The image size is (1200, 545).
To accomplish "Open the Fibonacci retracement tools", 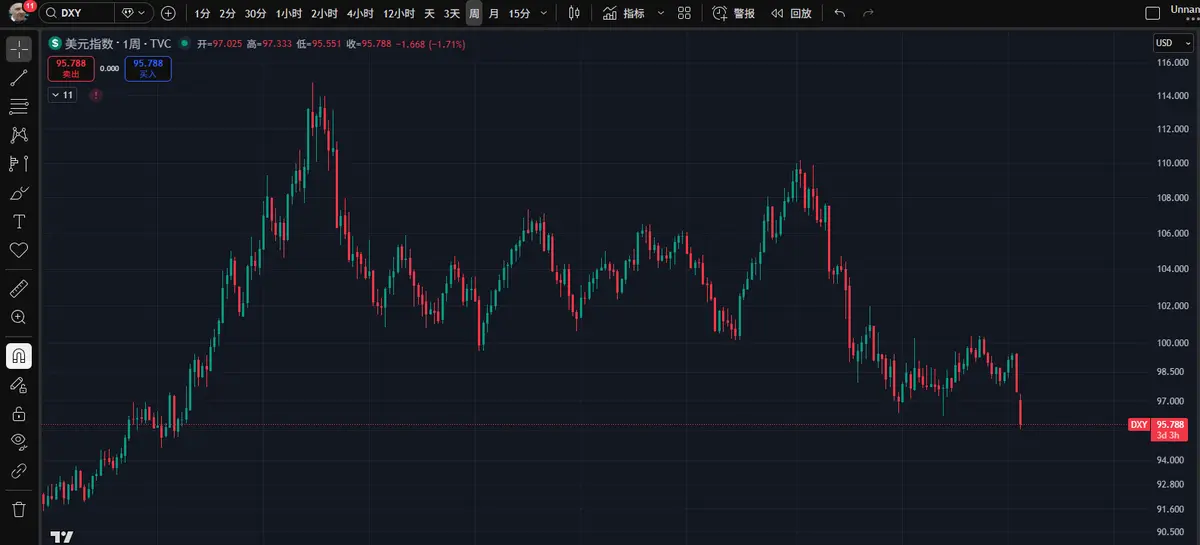I will pyautogui.click(x=19, y=106).
